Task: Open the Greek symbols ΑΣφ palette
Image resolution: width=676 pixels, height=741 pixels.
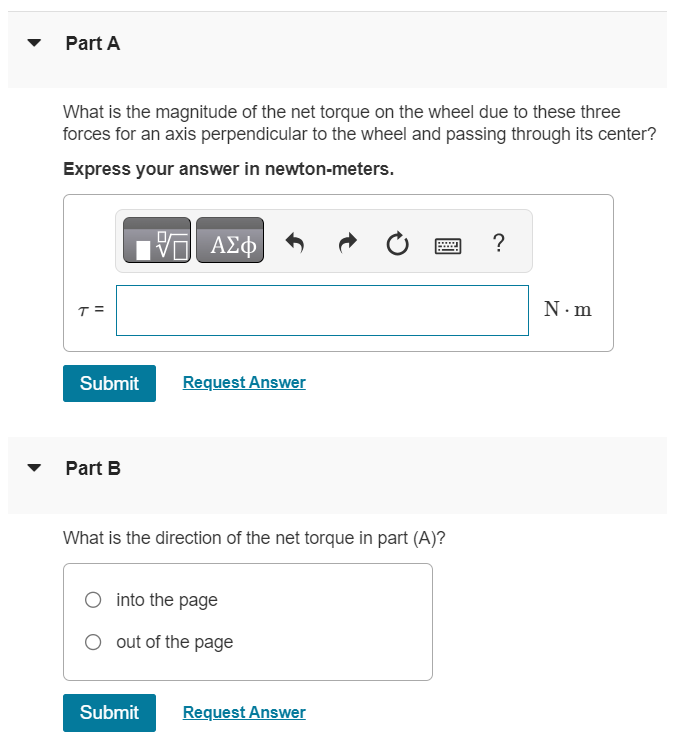Action: click(230, 240)
